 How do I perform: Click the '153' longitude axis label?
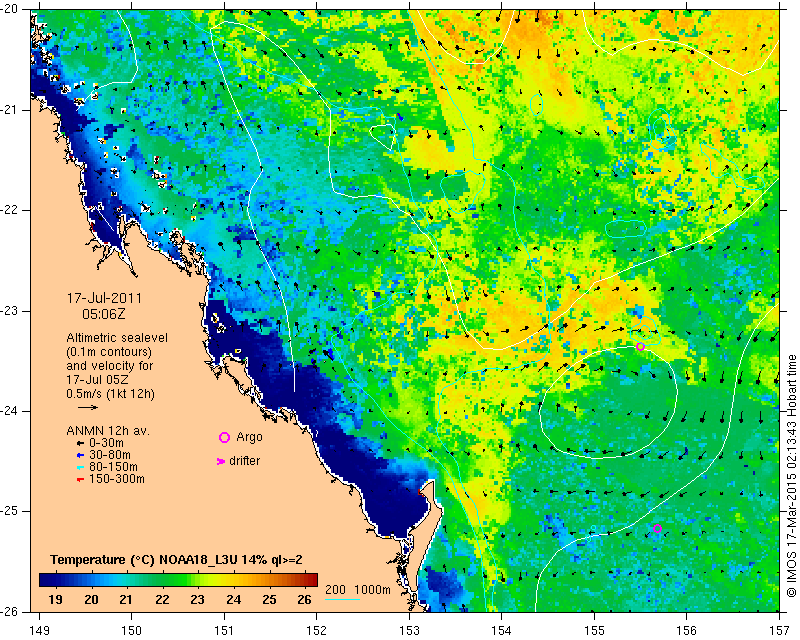tap(409, 631)
